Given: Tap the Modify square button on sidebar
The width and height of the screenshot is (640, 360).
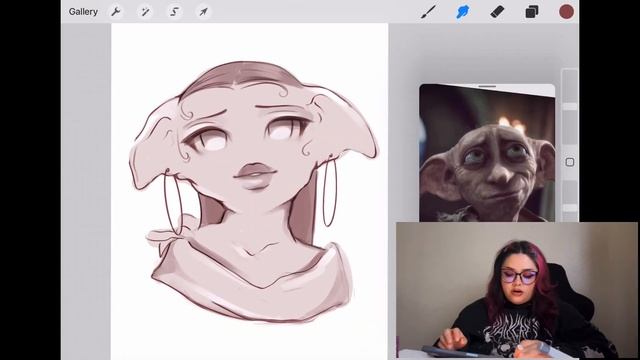Looking at the screenshot, I should tap(570, 162).
